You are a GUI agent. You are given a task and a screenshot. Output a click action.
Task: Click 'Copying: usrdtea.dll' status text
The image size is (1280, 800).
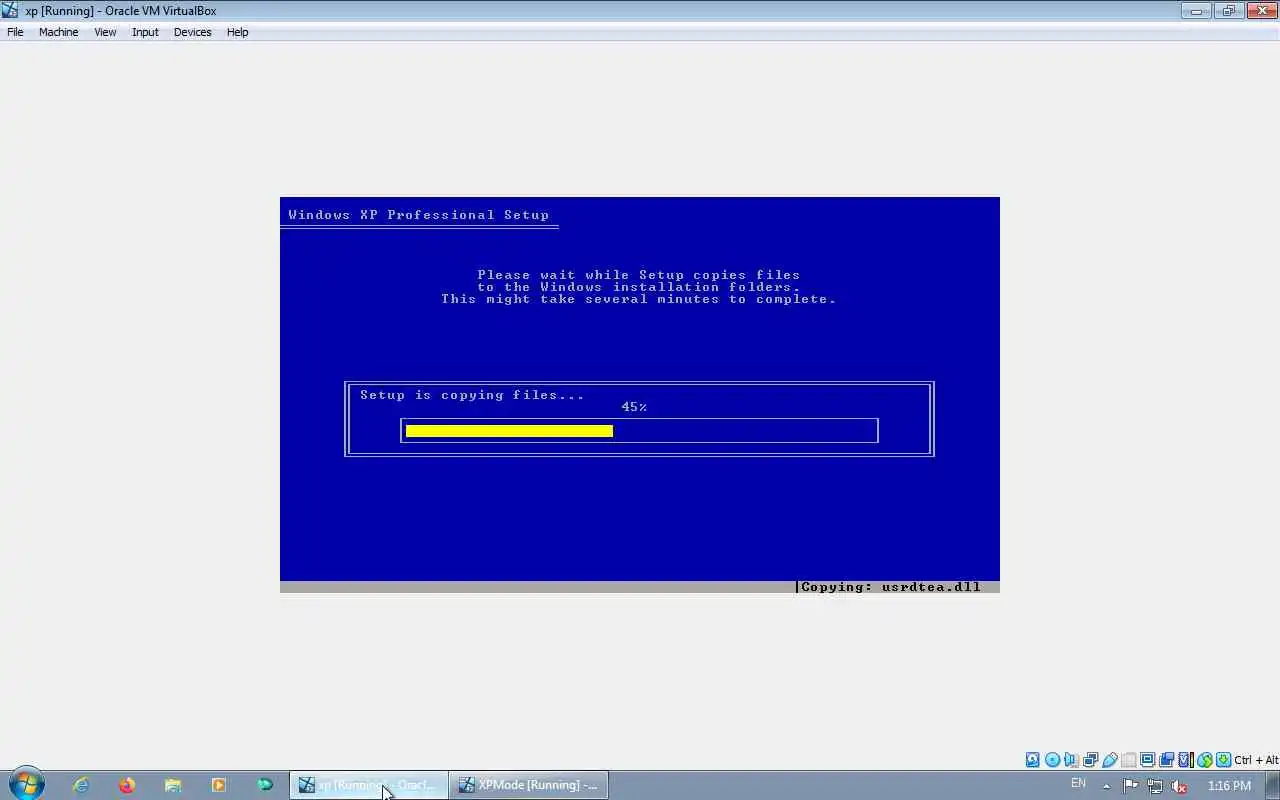click(891, 587)
